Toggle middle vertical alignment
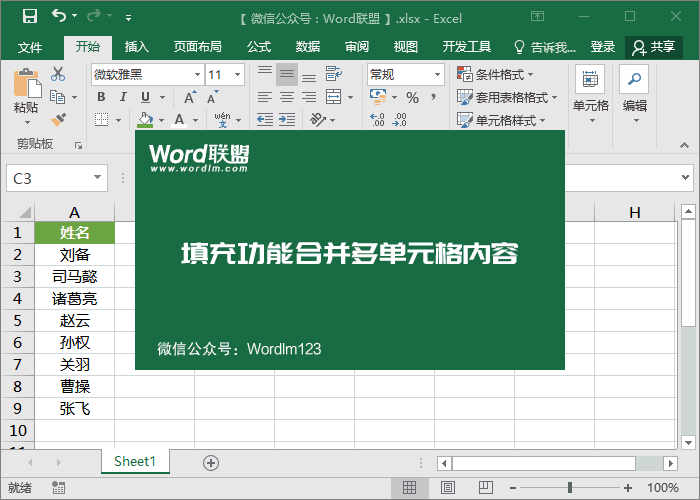This screenshot has width=700, height=500. coord(287,75)
